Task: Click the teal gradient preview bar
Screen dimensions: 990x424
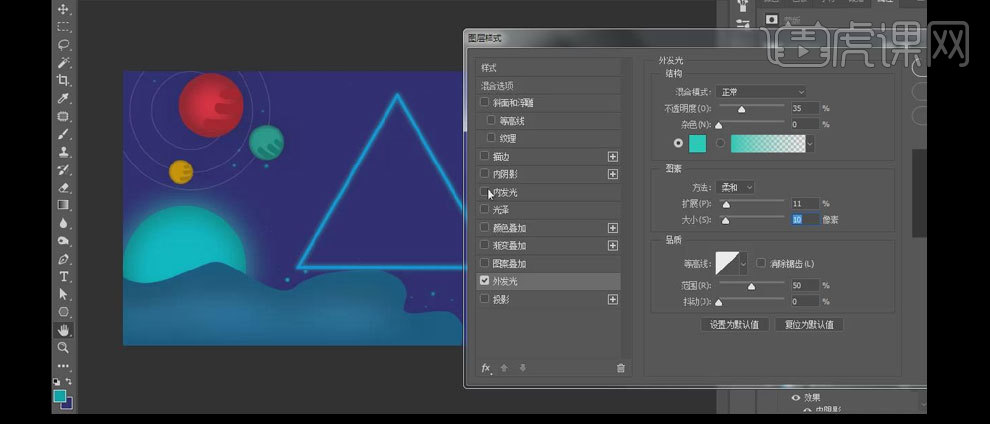Action: tap(768, 144)
